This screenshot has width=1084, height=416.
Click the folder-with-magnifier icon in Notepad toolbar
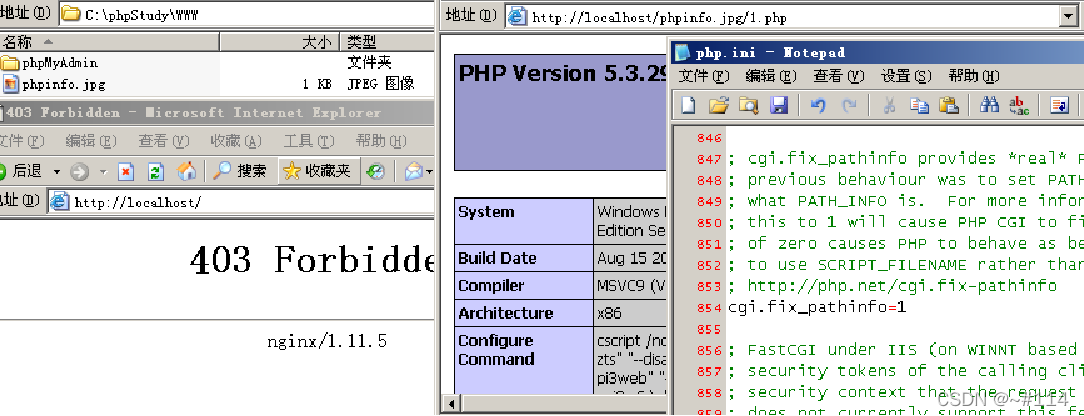pos(749,105)
